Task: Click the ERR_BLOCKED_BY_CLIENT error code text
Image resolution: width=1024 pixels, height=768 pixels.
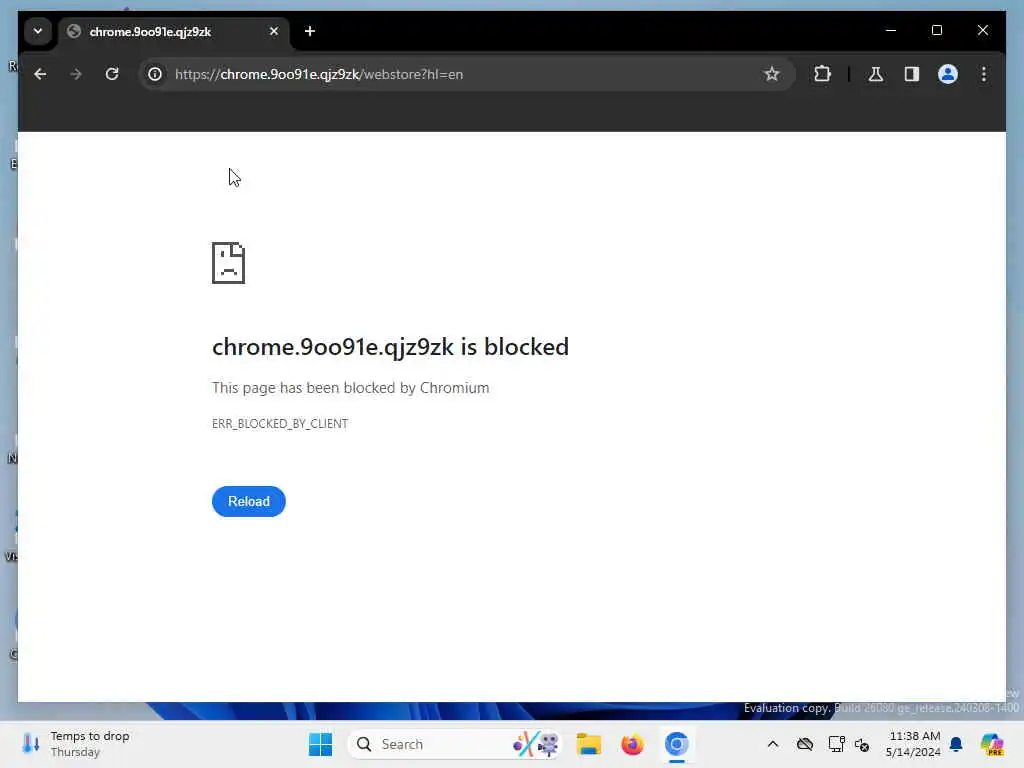Action: tap(280, 424)
